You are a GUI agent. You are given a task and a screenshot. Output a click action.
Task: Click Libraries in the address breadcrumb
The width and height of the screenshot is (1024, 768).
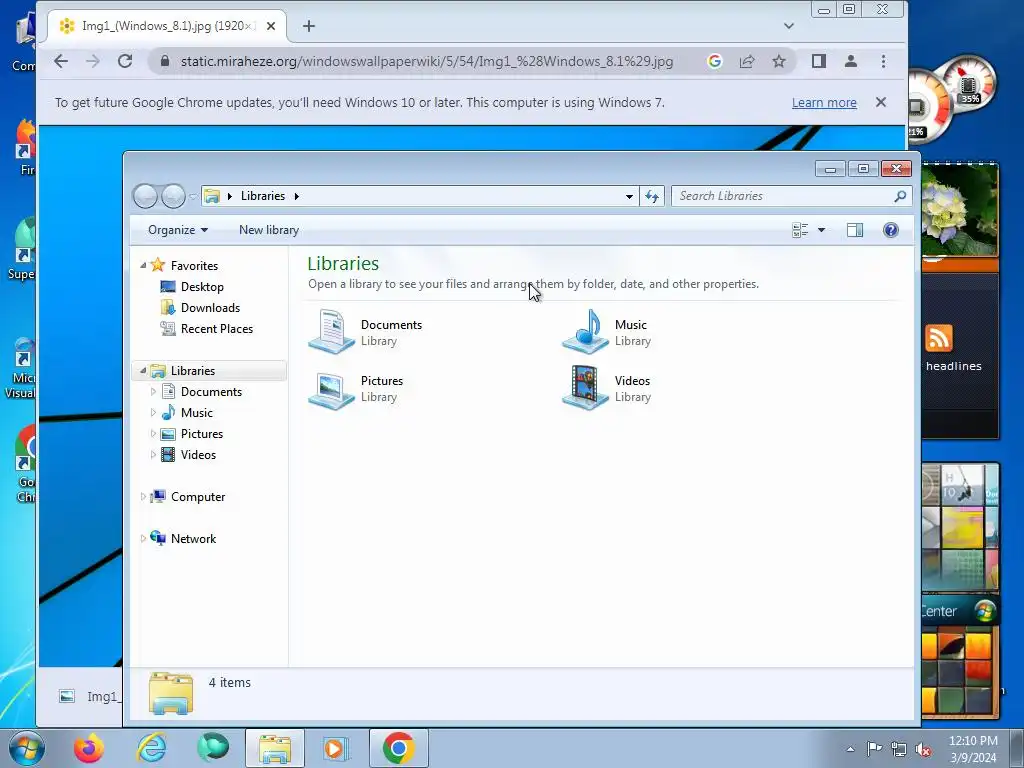(263, 196)
